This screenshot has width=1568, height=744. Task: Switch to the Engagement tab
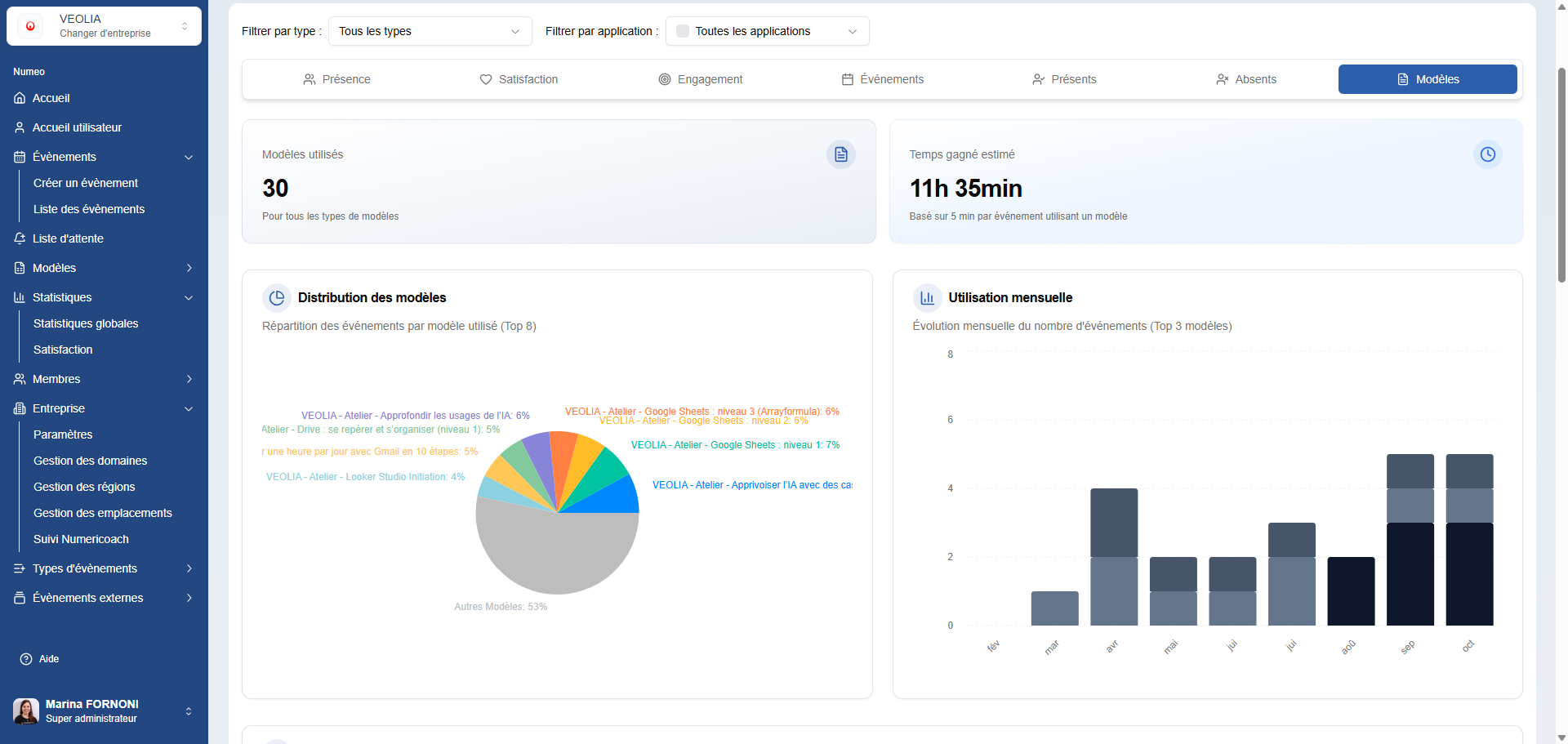pos(701,79)
